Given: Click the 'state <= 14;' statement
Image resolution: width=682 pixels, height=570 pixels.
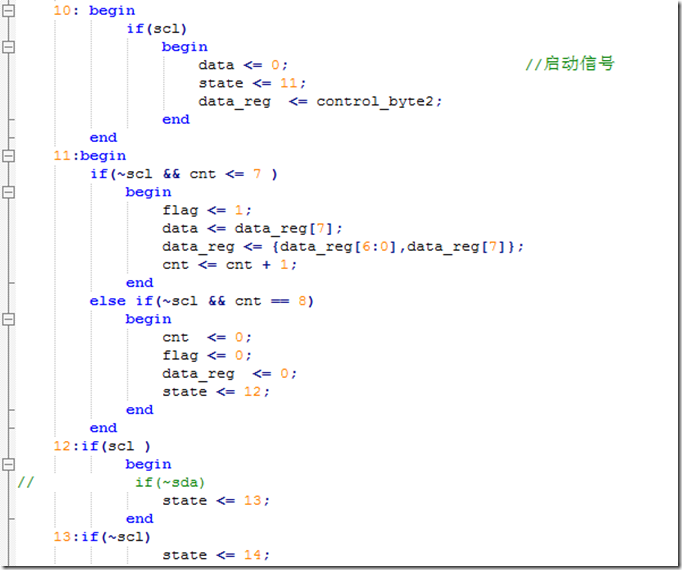Looking at the screenshot, I should click(216, 555).
